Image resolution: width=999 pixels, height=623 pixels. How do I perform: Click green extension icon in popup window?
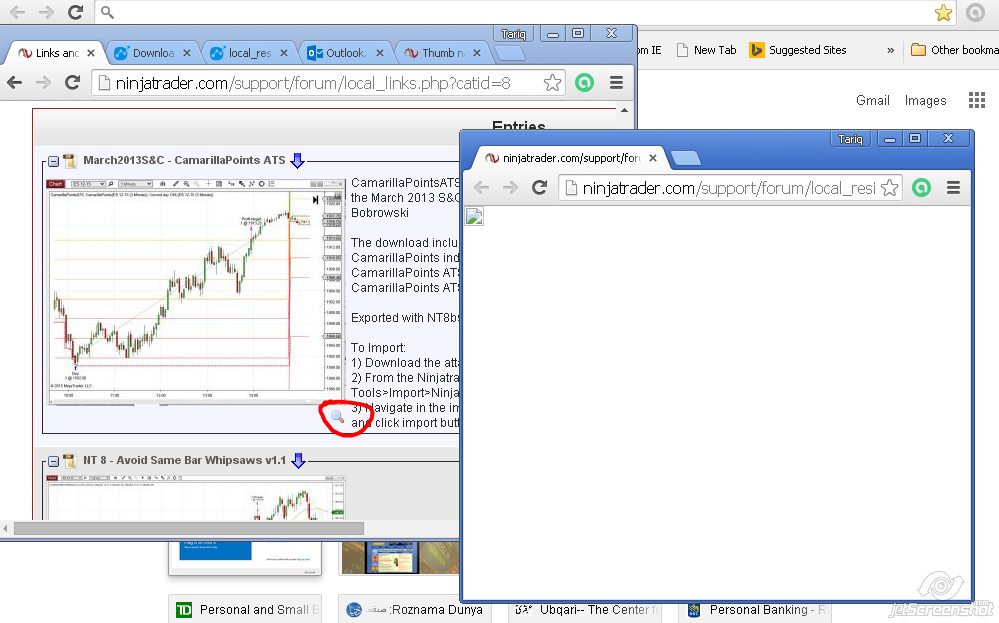[x=921, y=188]
